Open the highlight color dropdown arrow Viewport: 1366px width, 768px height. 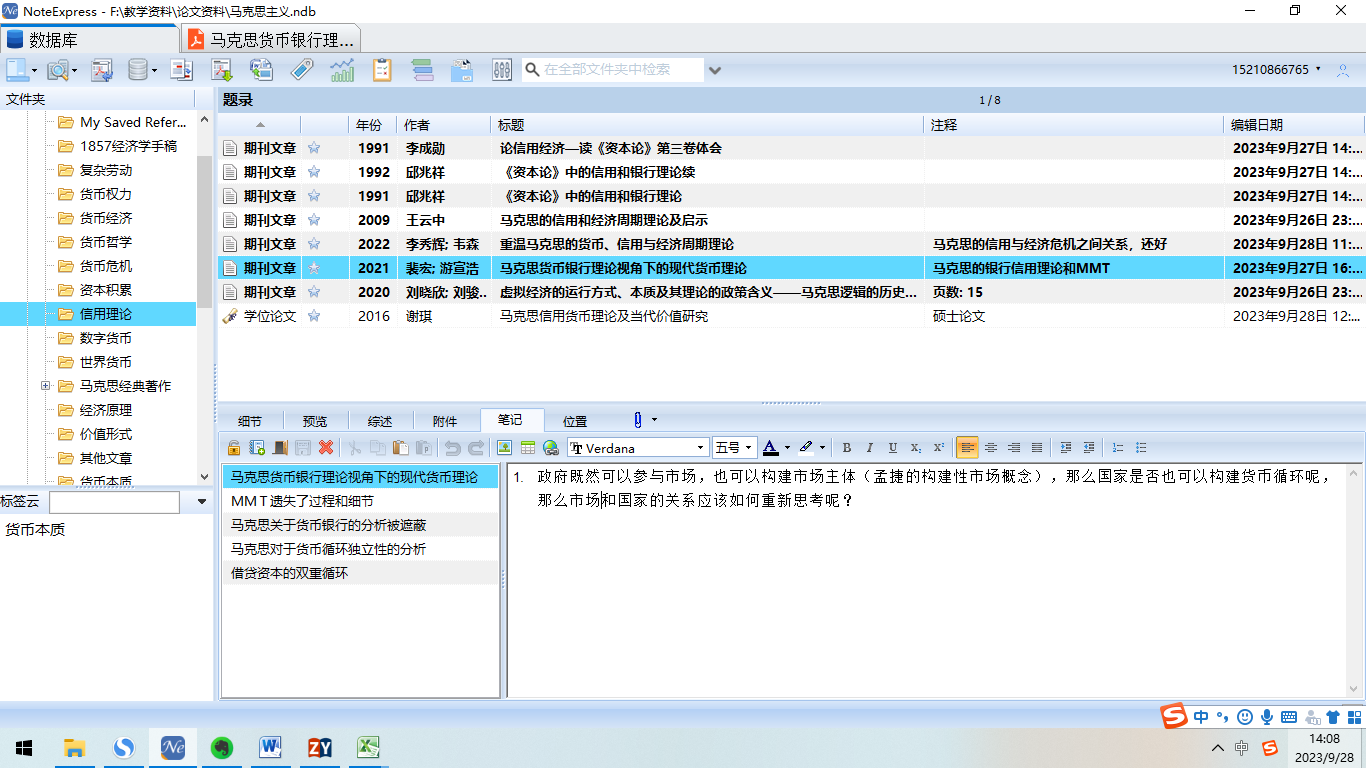click(823, 448)
